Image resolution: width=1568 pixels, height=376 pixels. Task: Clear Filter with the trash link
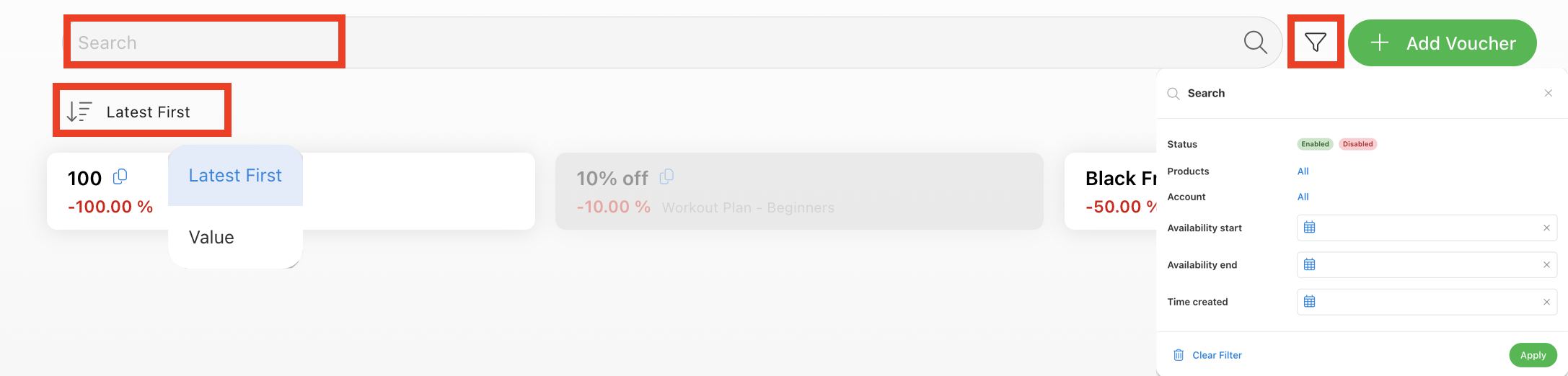(1207, 355)
